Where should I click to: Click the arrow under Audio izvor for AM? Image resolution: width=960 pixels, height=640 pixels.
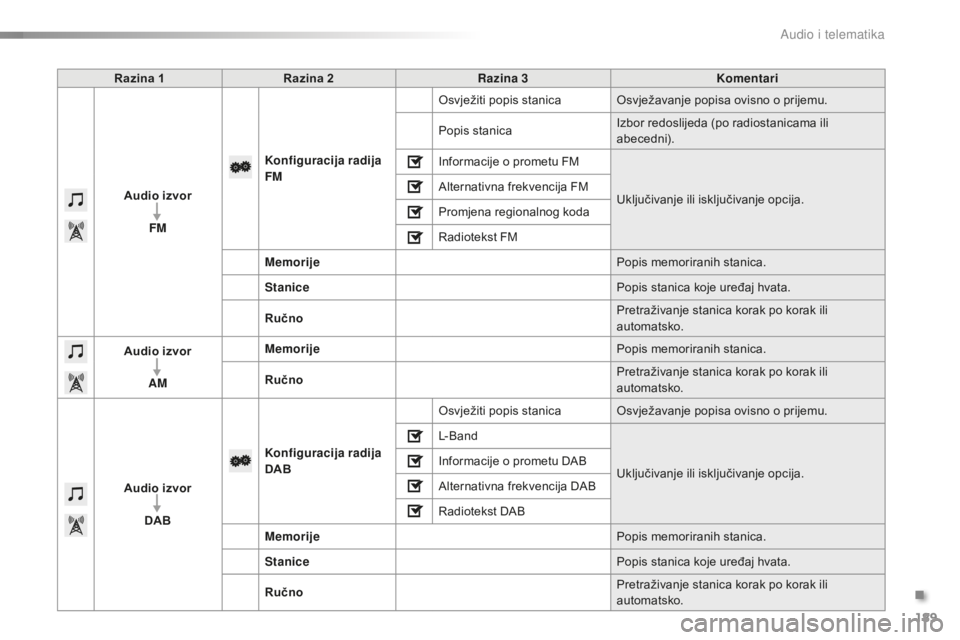(x=157, y=367)
